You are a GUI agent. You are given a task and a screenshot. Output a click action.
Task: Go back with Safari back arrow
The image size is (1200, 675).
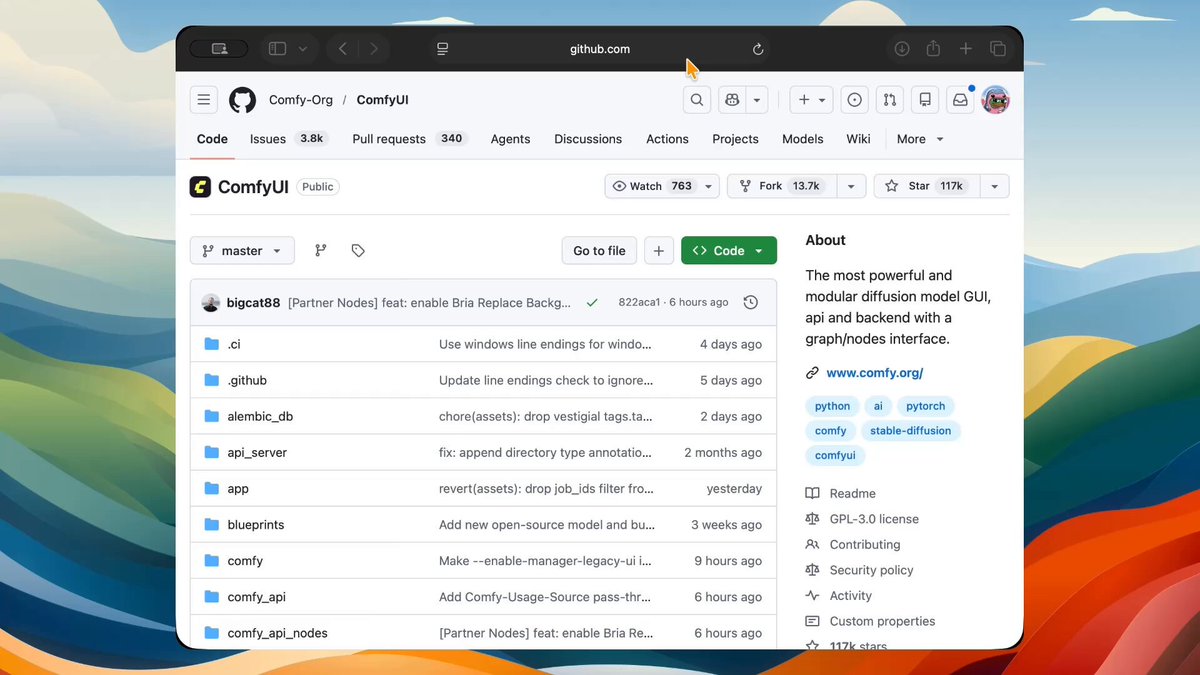tap(343, 49)
